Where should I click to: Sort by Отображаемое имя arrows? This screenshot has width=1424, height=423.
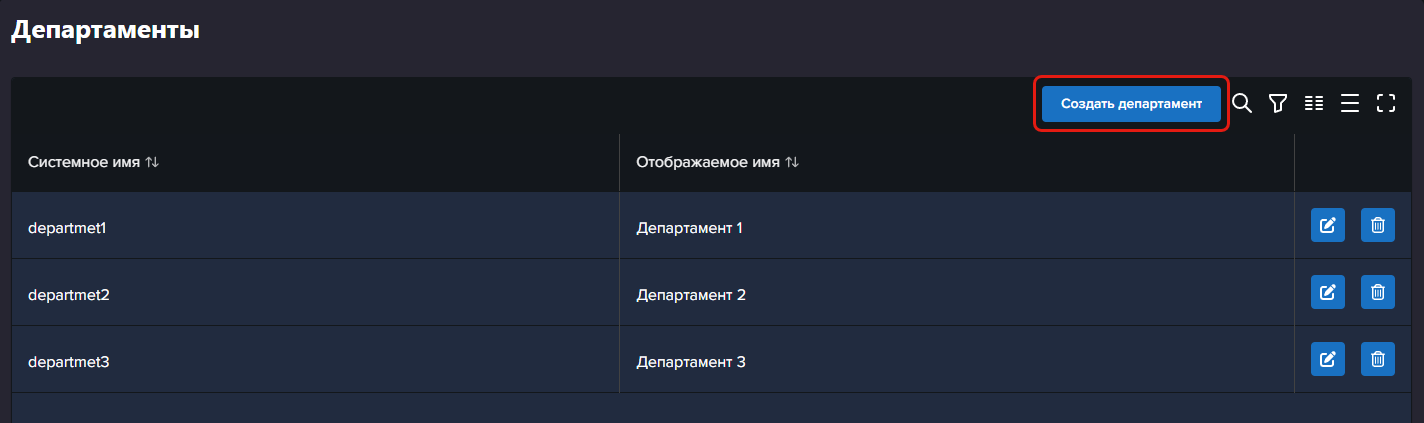click(x=792, y=161)
